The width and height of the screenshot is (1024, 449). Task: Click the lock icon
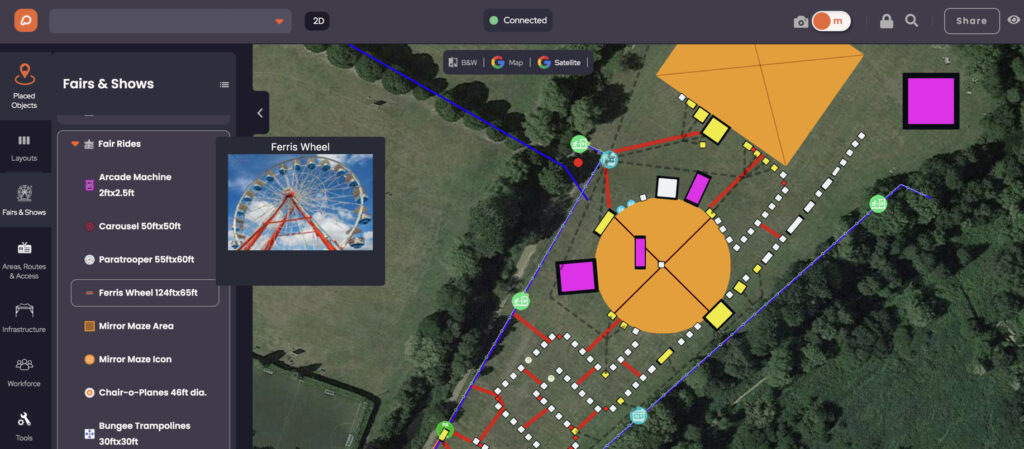coord(886,21)
